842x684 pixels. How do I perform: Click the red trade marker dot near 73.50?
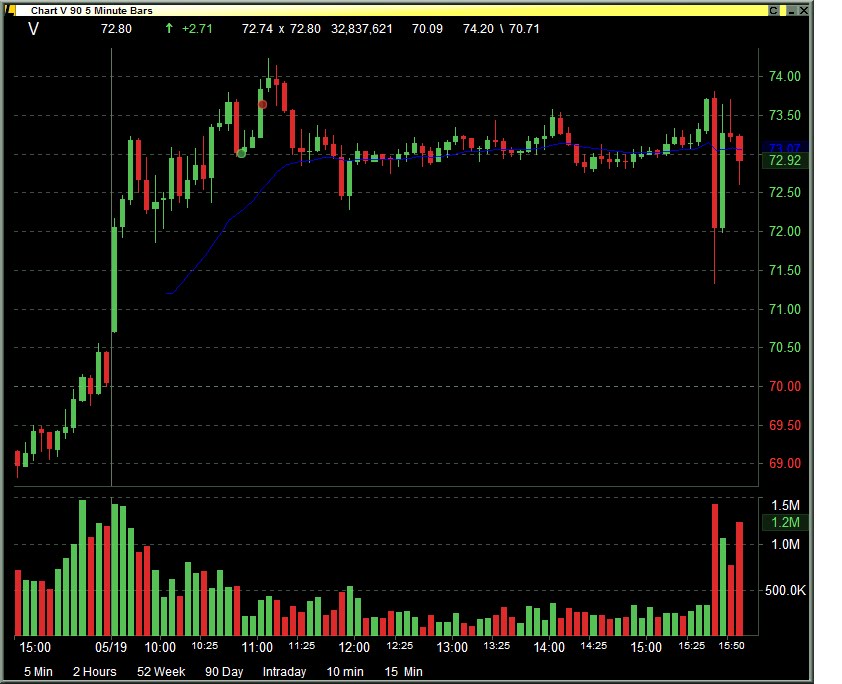point(262,105)
